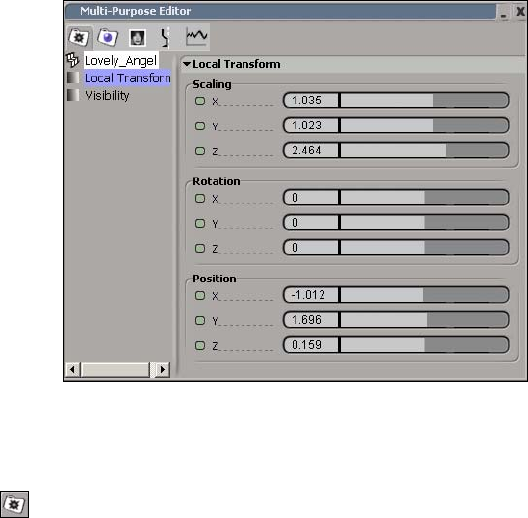Toggle animation button for Position X

click(200, 295)
